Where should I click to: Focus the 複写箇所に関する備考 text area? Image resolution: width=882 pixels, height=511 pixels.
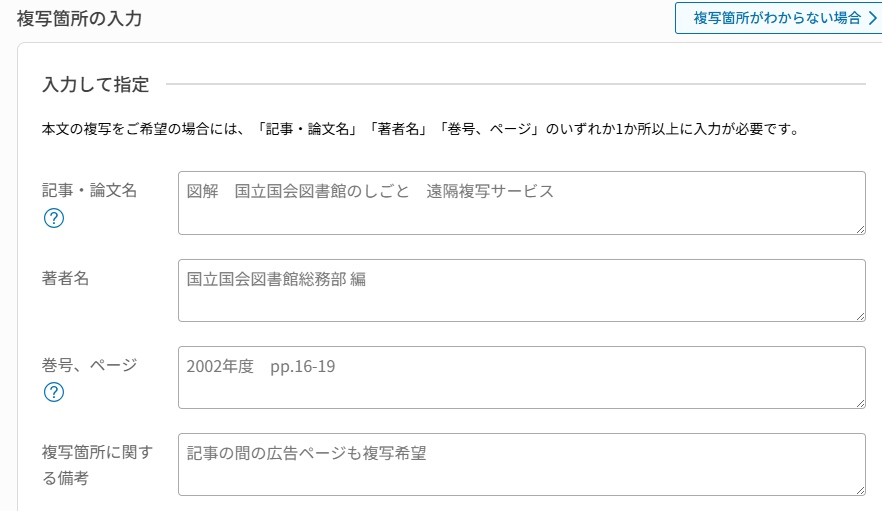pyautogui.click(x=521, y=464)
